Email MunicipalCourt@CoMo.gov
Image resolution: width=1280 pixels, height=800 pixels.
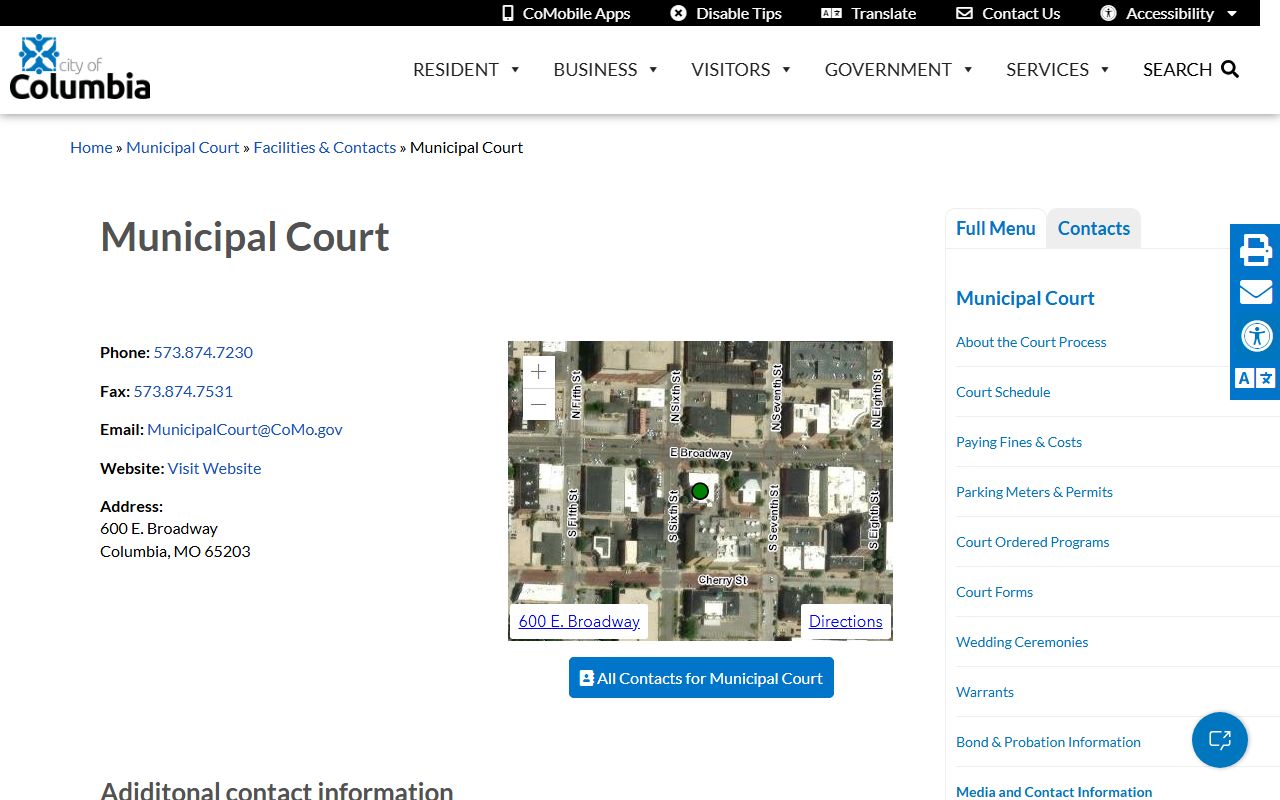(x=245, y=429)
